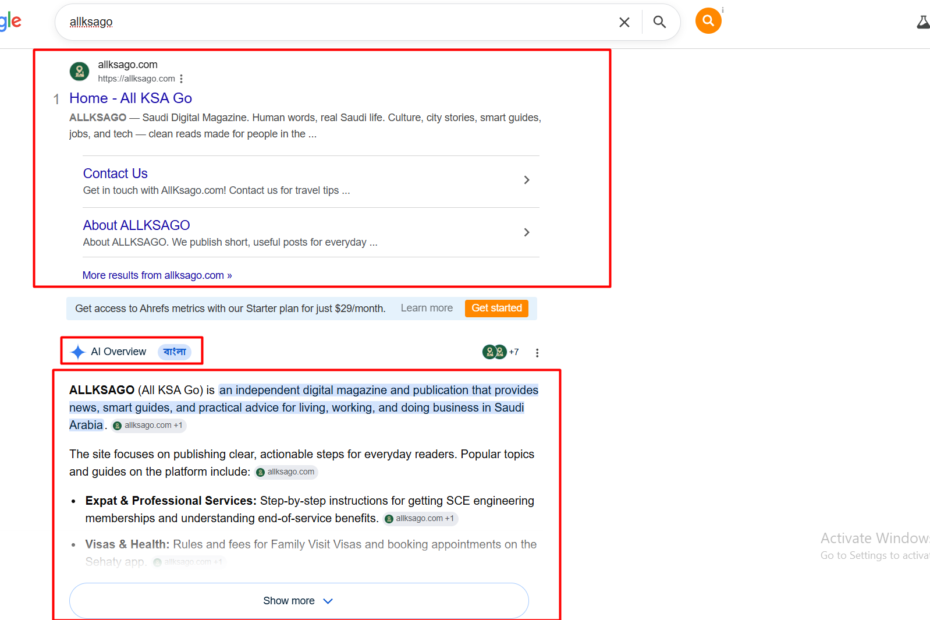Image resolution: width=930 pixels, height=620 pixels.
Task: Click the AI Overview sparkle icon
Action: point(78,352)
